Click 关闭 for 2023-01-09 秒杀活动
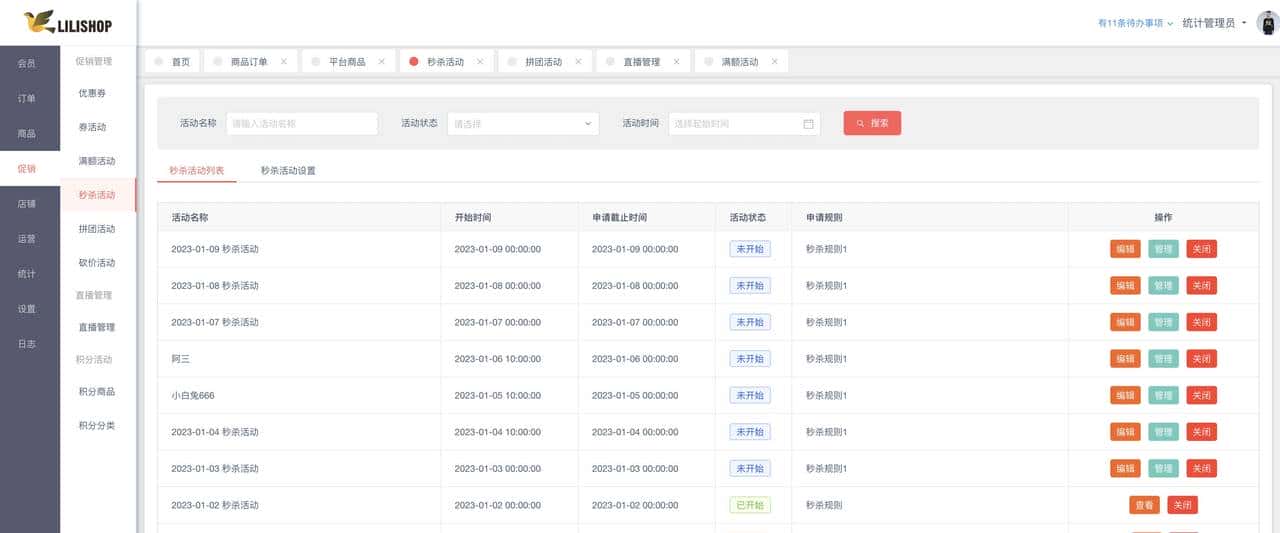 [1201, 249]
